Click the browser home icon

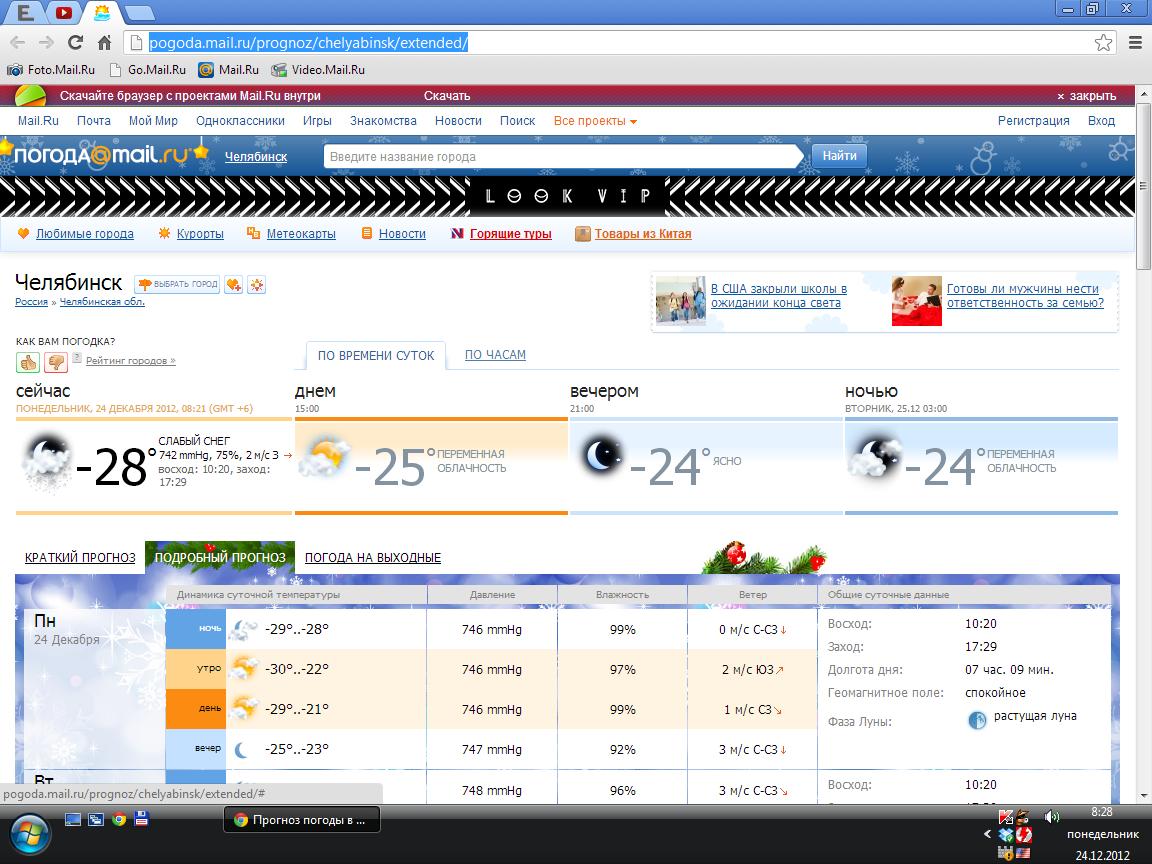pos(104,42)
